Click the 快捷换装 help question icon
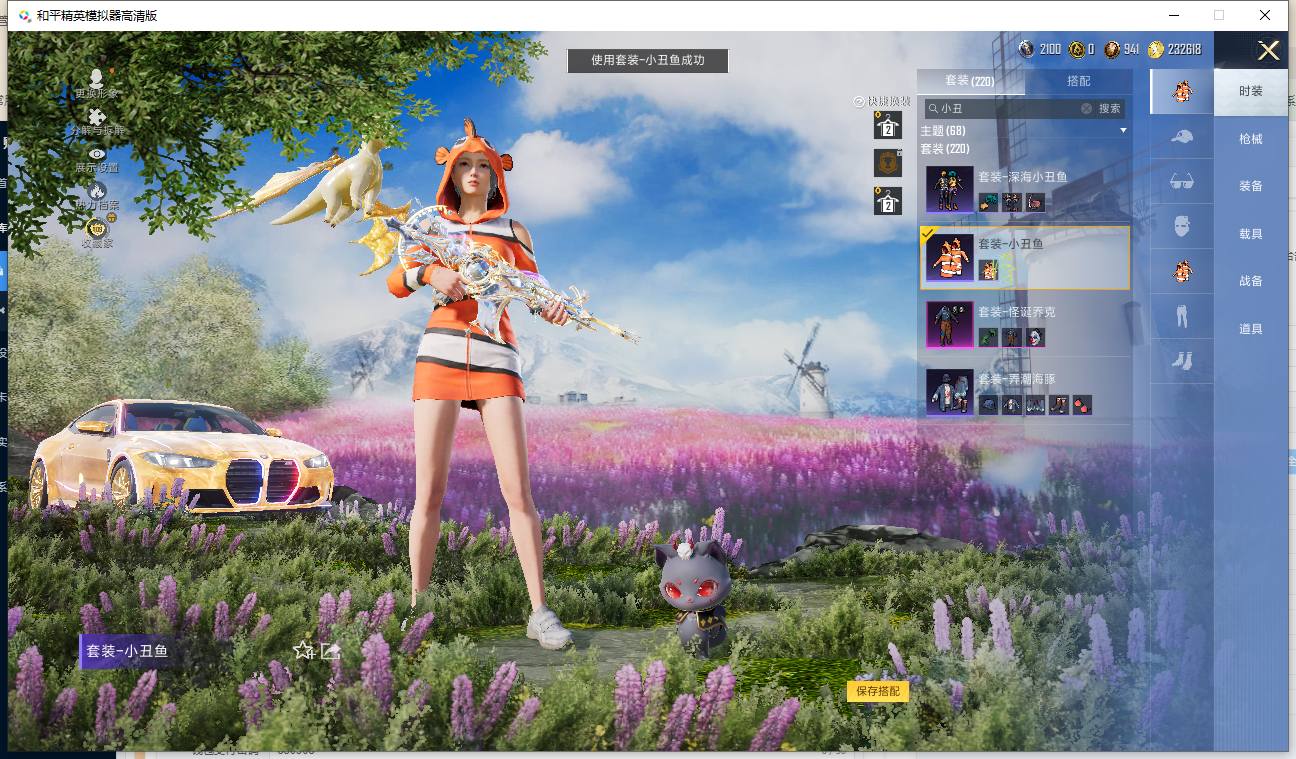 coord(858,102)
